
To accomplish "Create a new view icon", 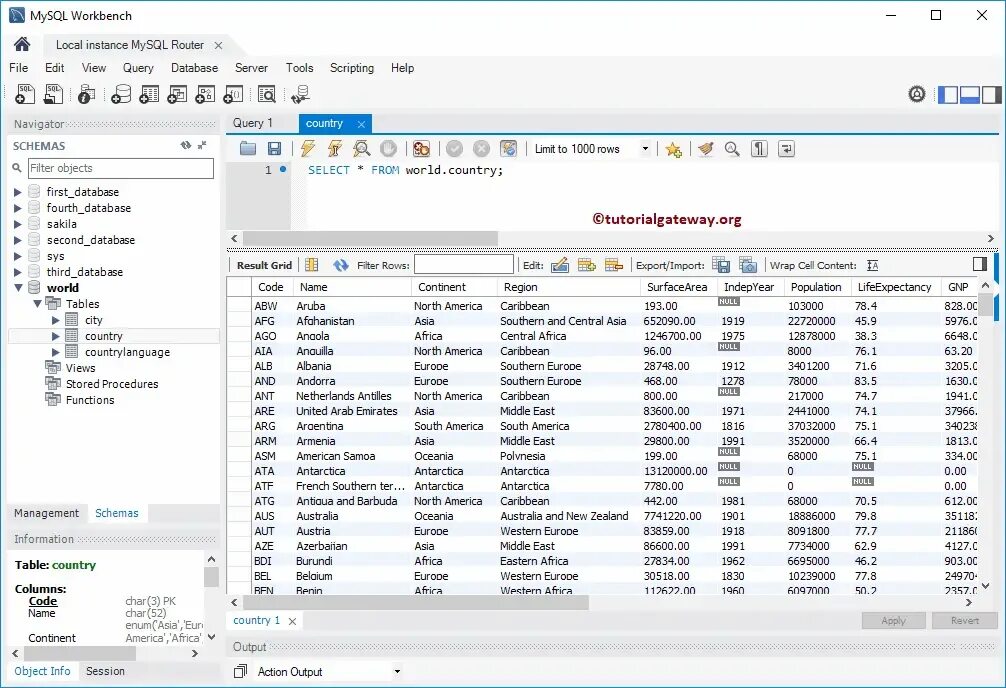I will (x=177, y=94).
